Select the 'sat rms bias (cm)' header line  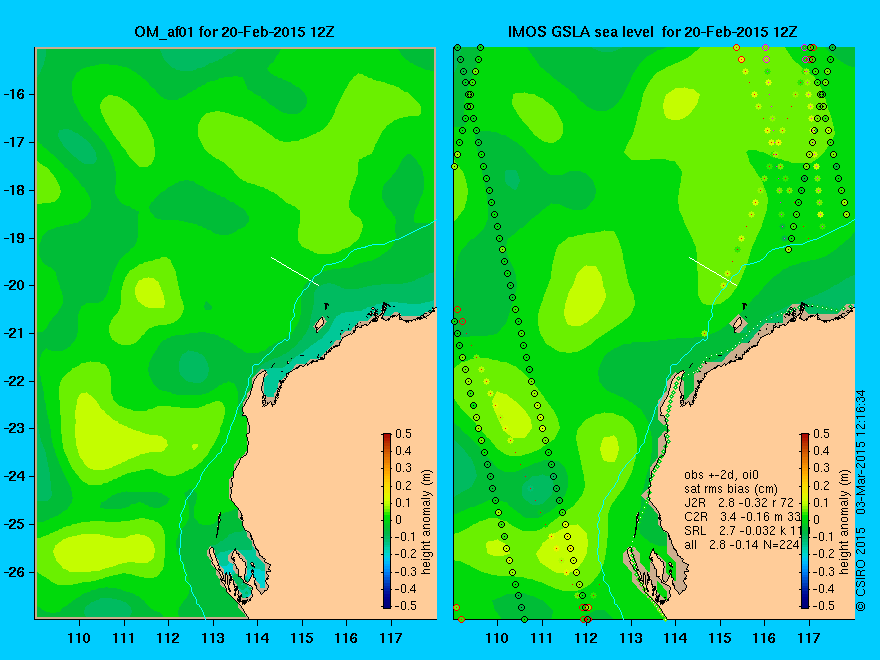coord(731,489)
